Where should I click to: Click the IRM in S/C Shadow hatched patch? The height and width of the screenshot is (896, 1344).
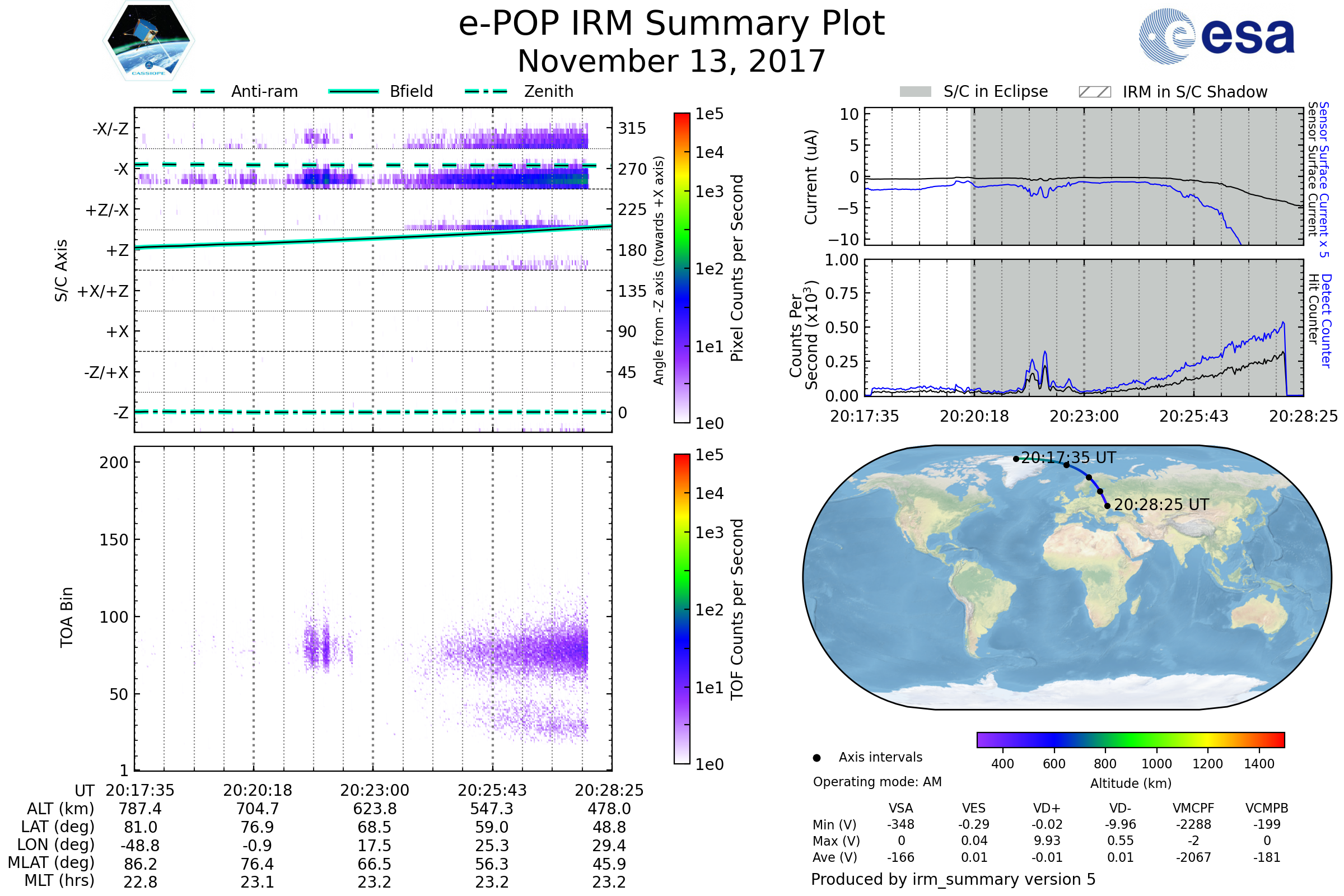[x=1094, y=92]
